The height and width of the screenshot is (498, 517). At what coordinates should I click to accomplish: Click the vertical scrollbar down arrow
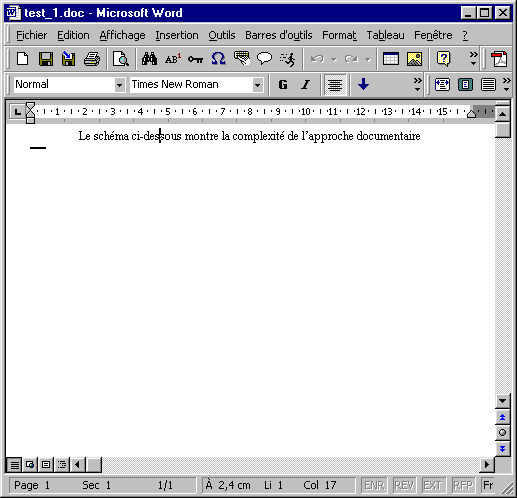point(502,401)
